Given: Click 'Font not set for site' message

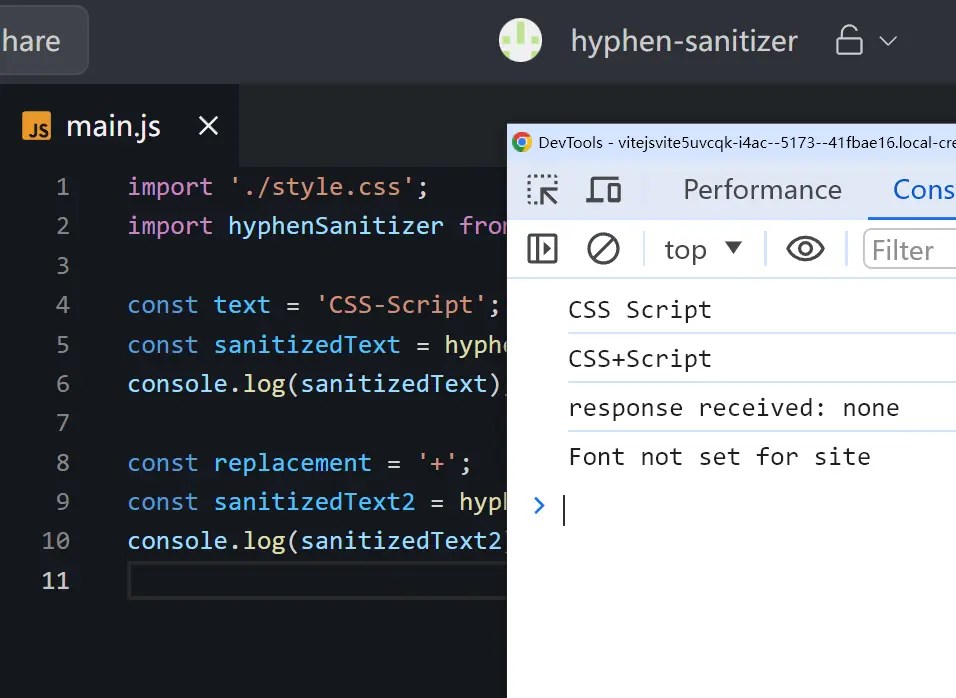Looking at the screenshot, I should point(719,456).
